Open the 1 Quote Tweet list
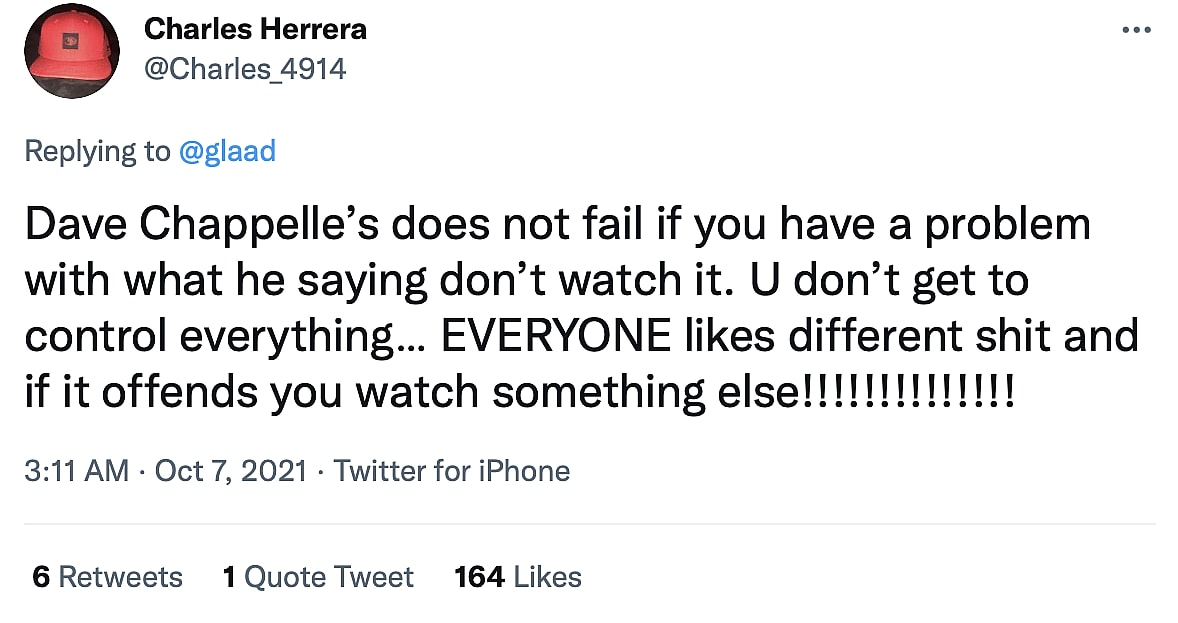The height and width of the screenshot is (623, 1178). [x=318, y=577]
